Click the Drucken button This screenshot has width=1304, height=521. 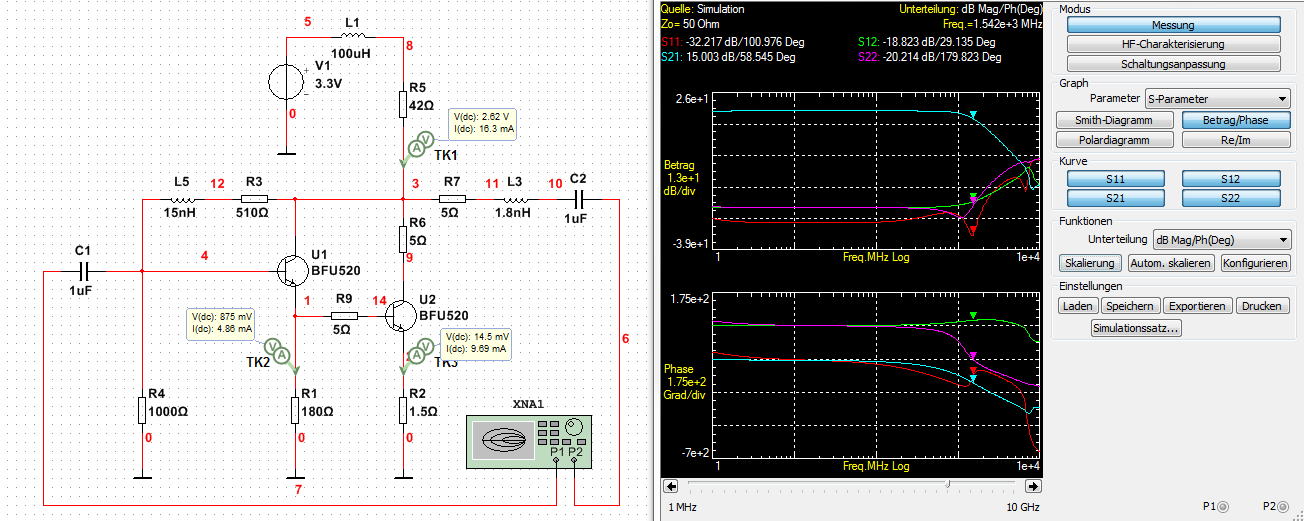[1262, 306]
